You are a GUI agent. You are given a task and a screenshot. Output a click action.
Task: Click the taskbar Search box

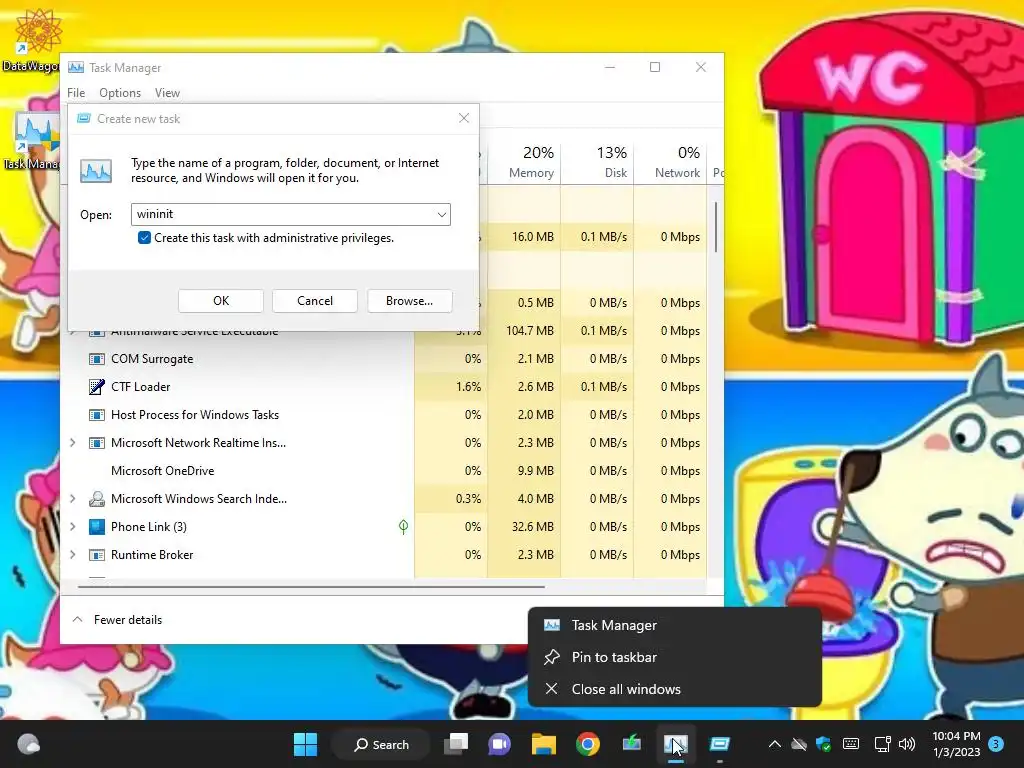tap(381, 744)
